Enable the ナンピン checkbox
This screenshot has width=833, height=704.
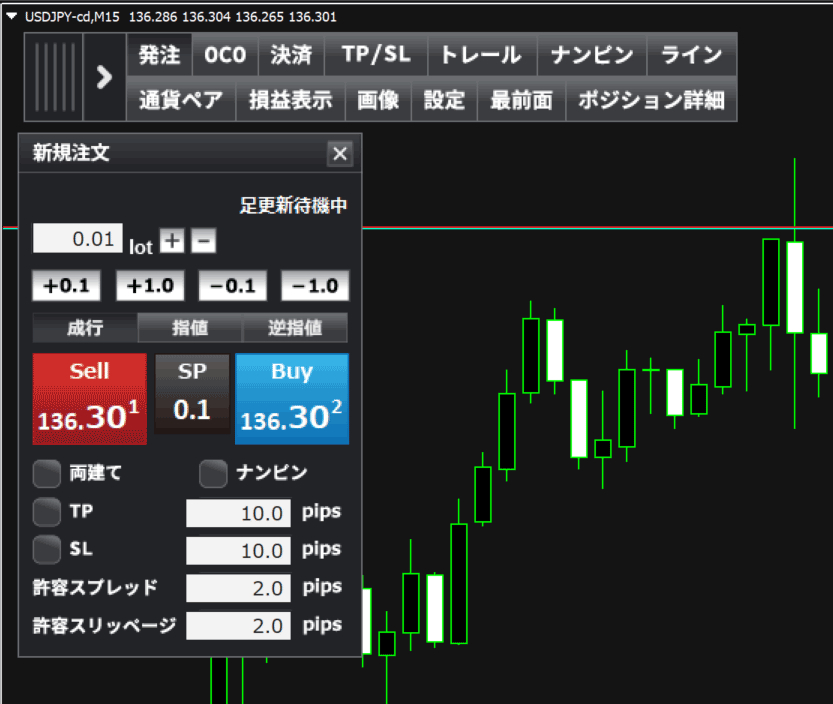(213, 473)
